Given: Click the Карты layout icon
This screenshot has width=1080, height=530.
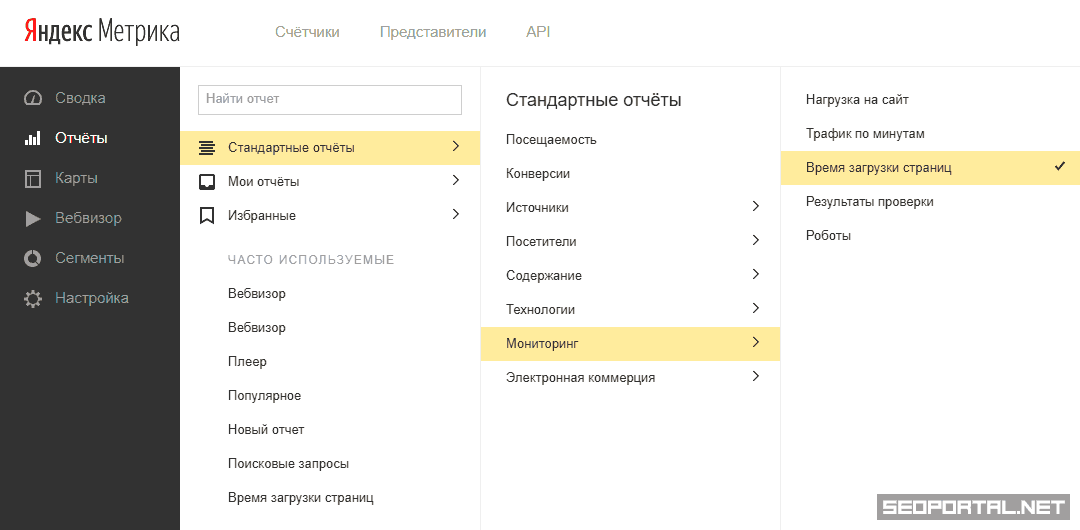Looking at the screenshot, I should [33, 178].
